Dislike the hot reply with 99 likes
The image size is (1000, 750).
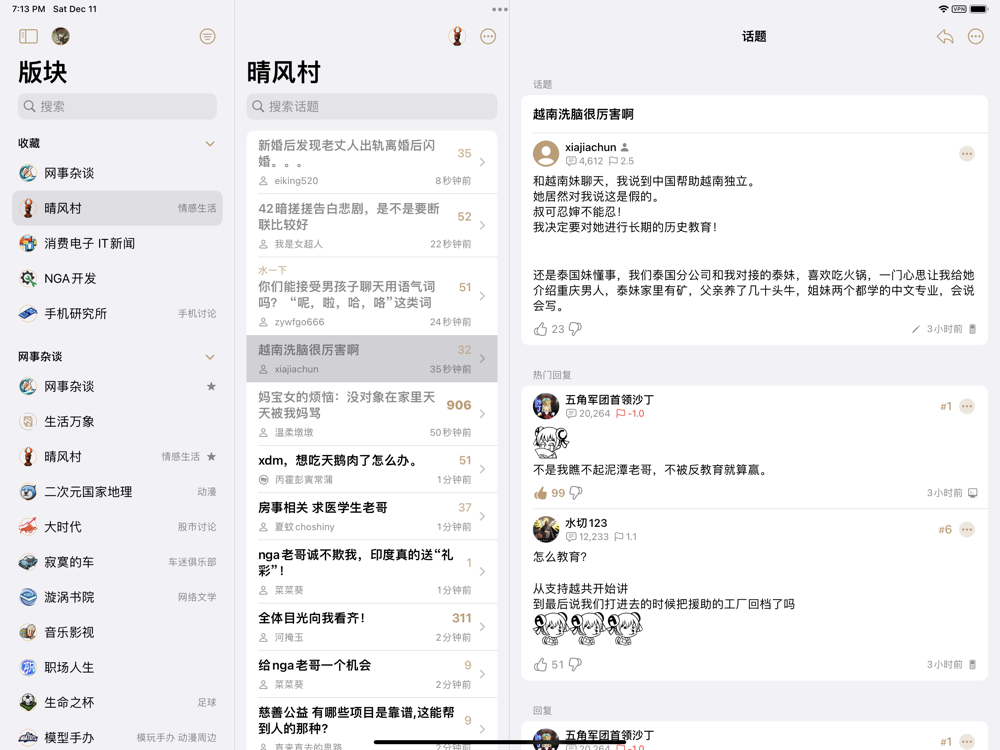(576, 493)
